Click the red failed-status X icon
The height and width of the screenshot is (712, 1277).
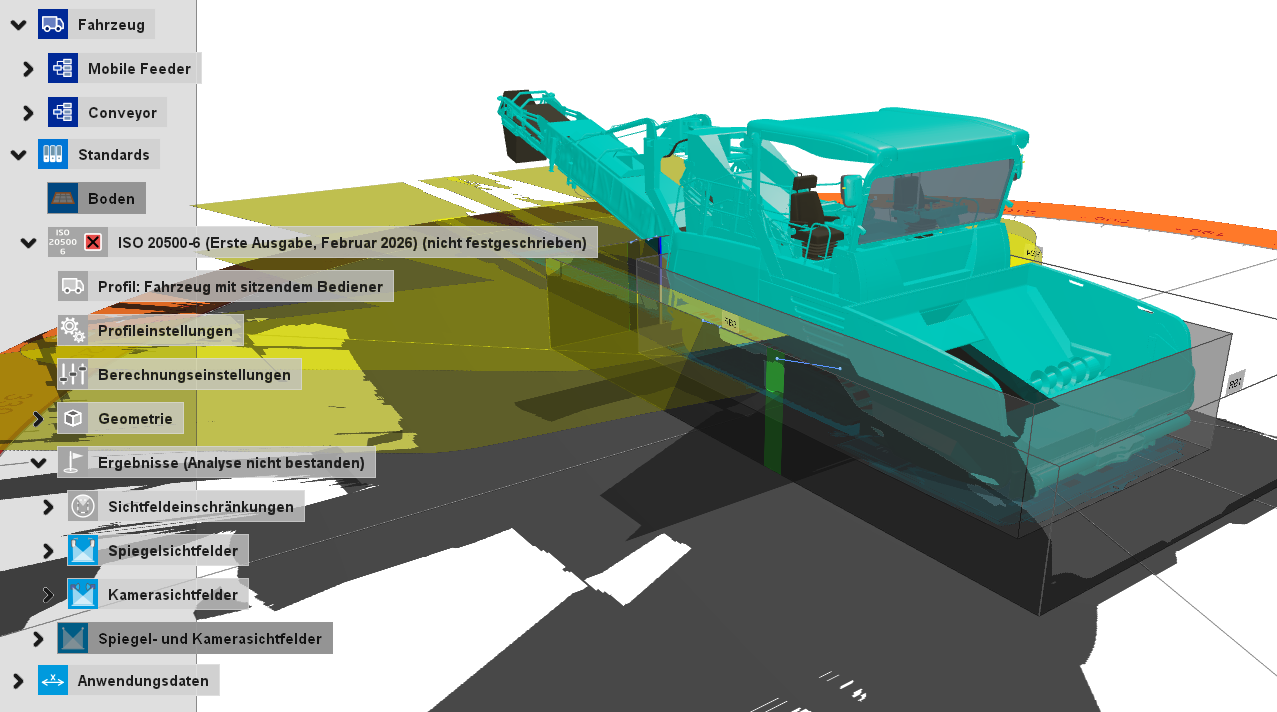[x=93, y=242]
